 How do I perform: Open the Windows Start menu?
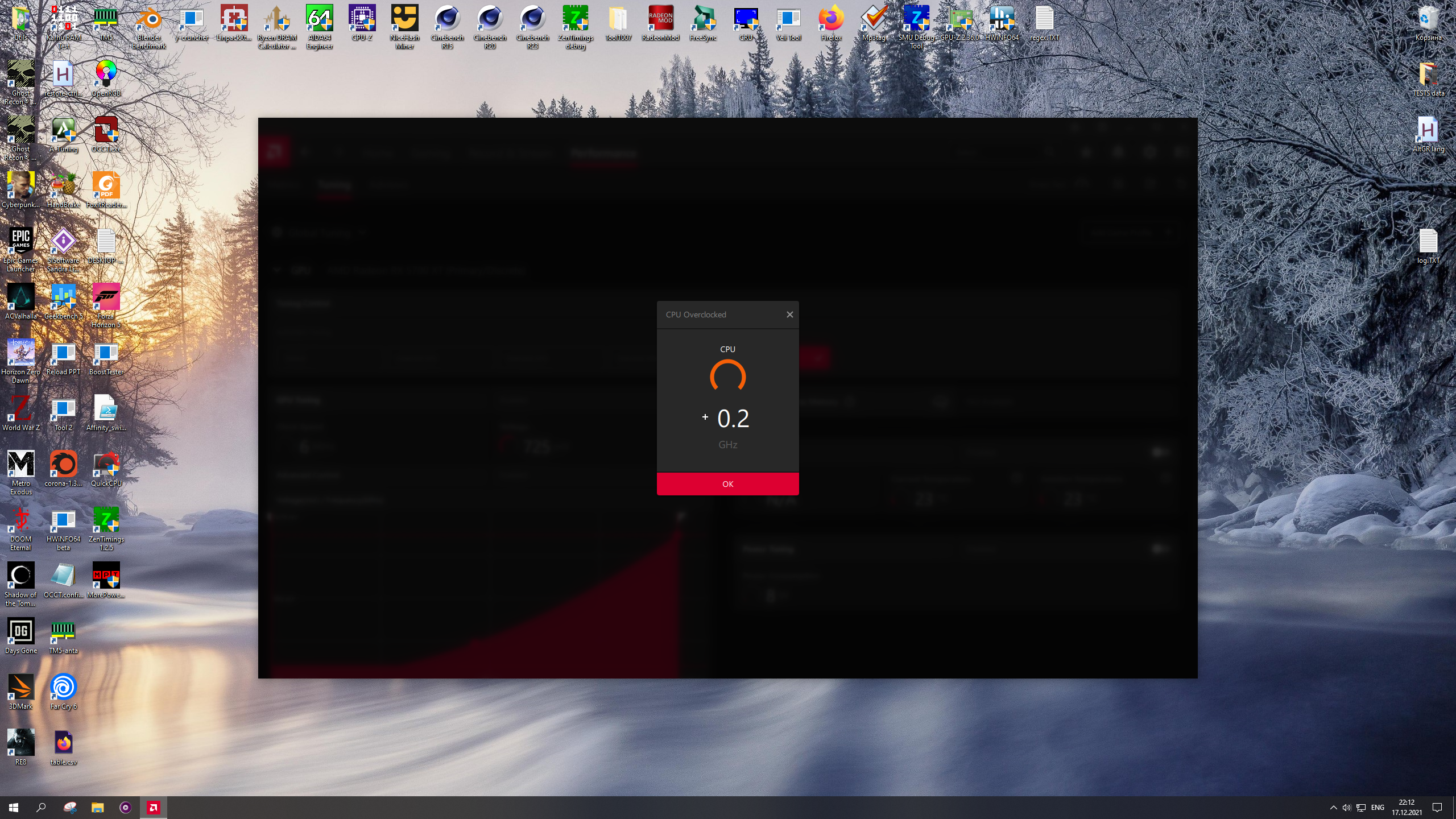(14, 808)
